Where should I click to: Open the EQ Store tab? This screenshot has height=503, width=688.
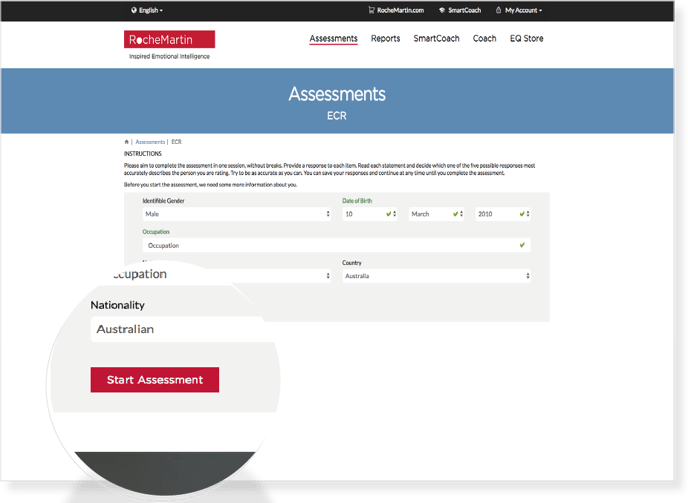[x=527, y=39]
